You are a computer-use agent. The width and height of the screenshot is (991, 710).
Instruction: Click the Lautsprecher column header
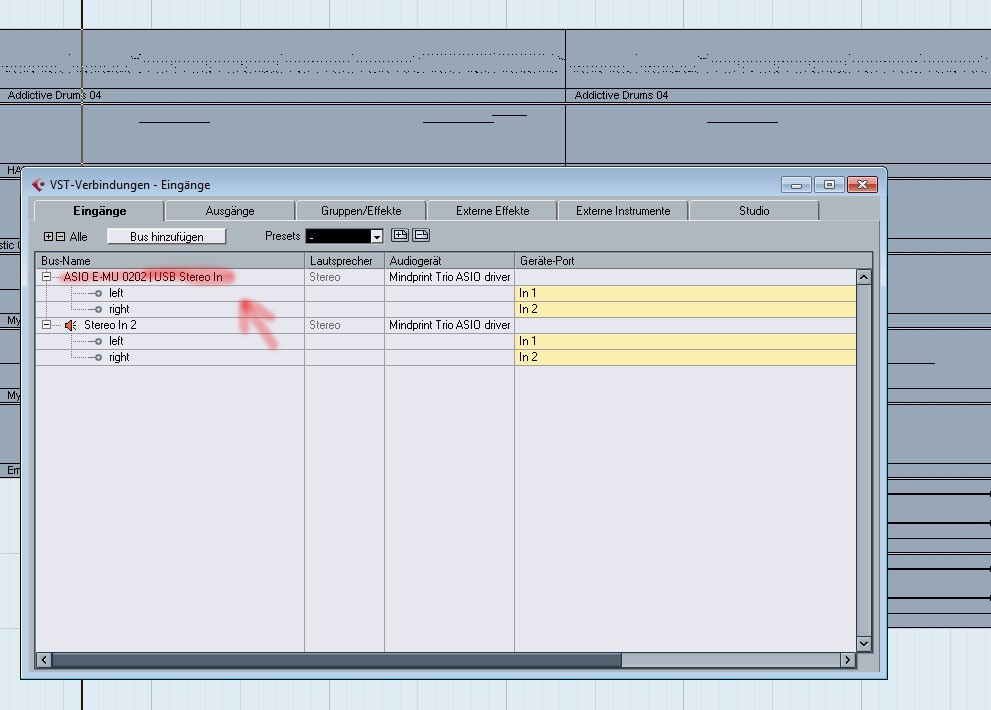[344, 260]
